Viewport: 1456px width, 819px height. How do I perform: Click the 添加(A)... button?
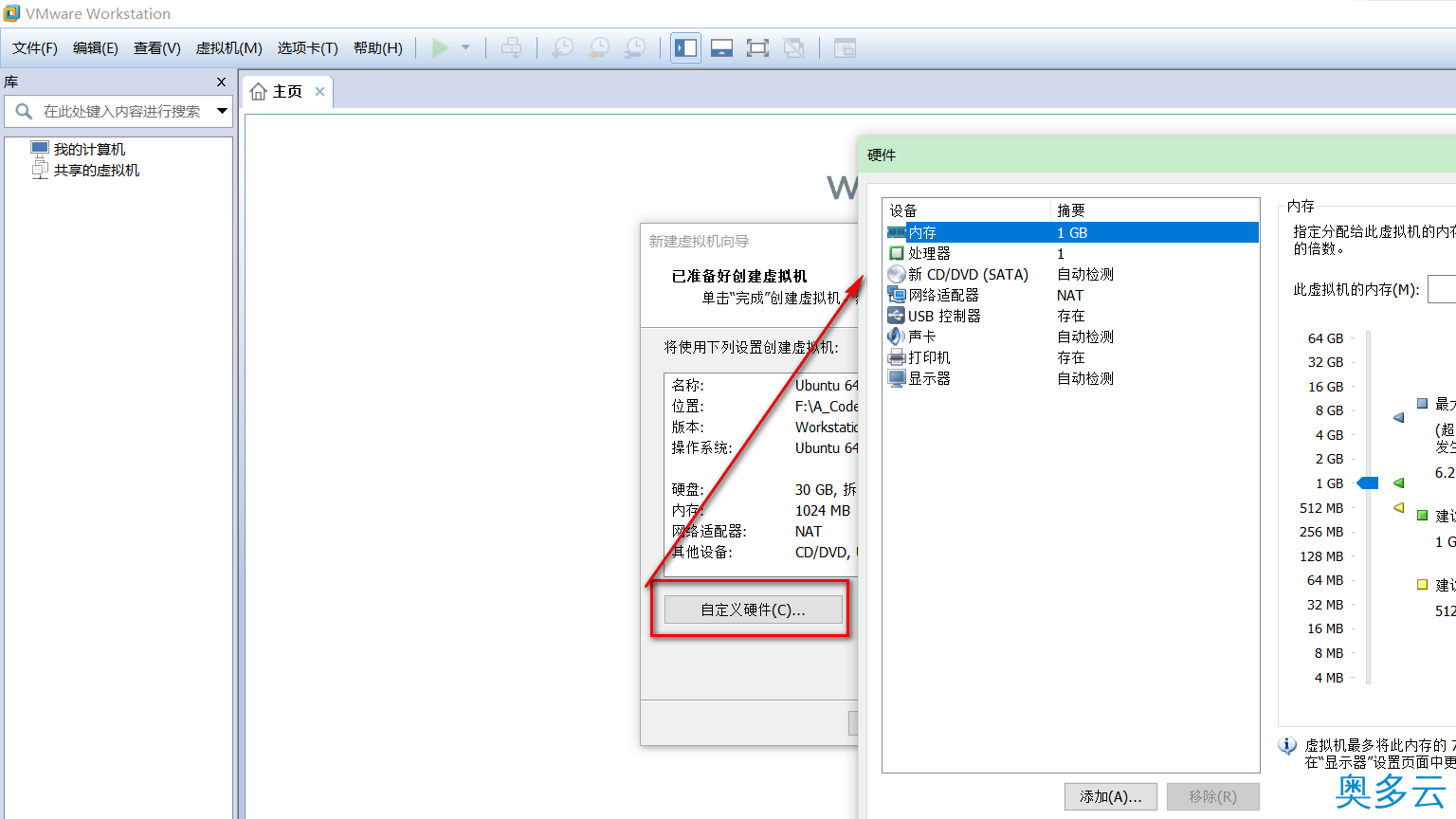coord(1111,796)
